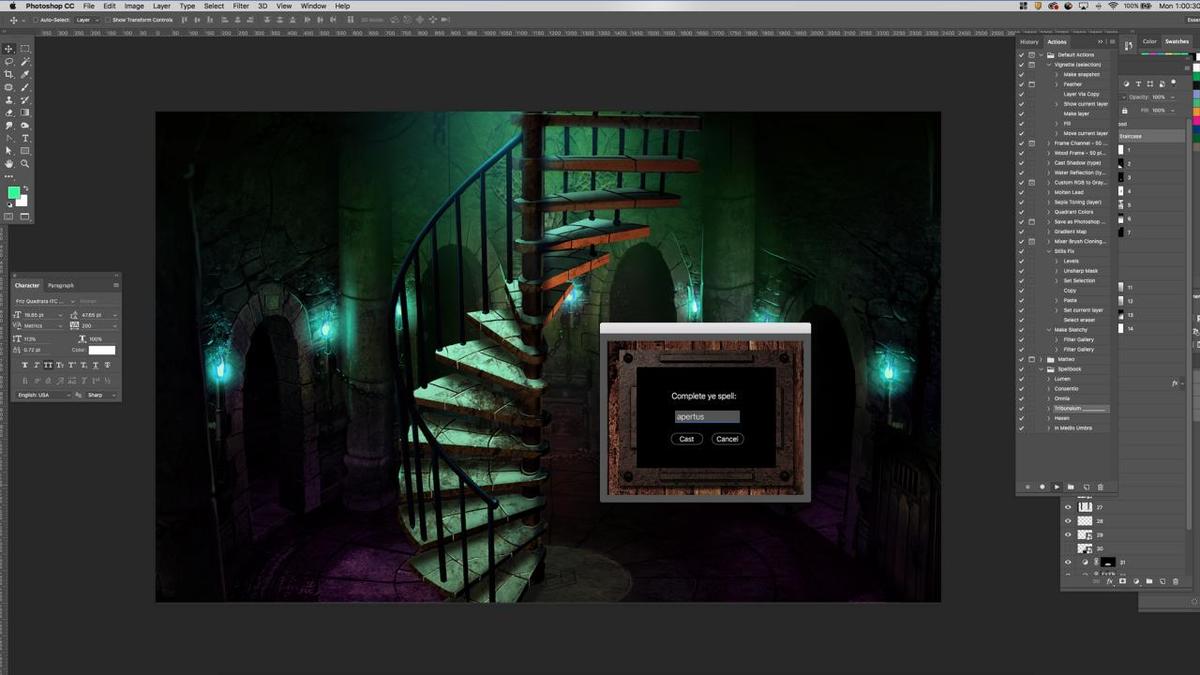
Task: Open the English: USA language dropdown
Action: pyautogui.click(x=44, y=395)
